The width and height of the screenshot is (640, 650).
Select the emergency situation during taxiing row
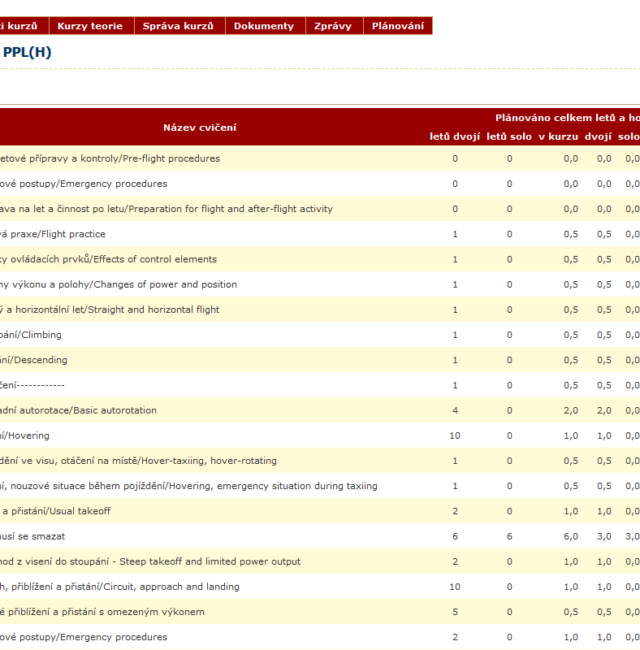tap(320, 486)
